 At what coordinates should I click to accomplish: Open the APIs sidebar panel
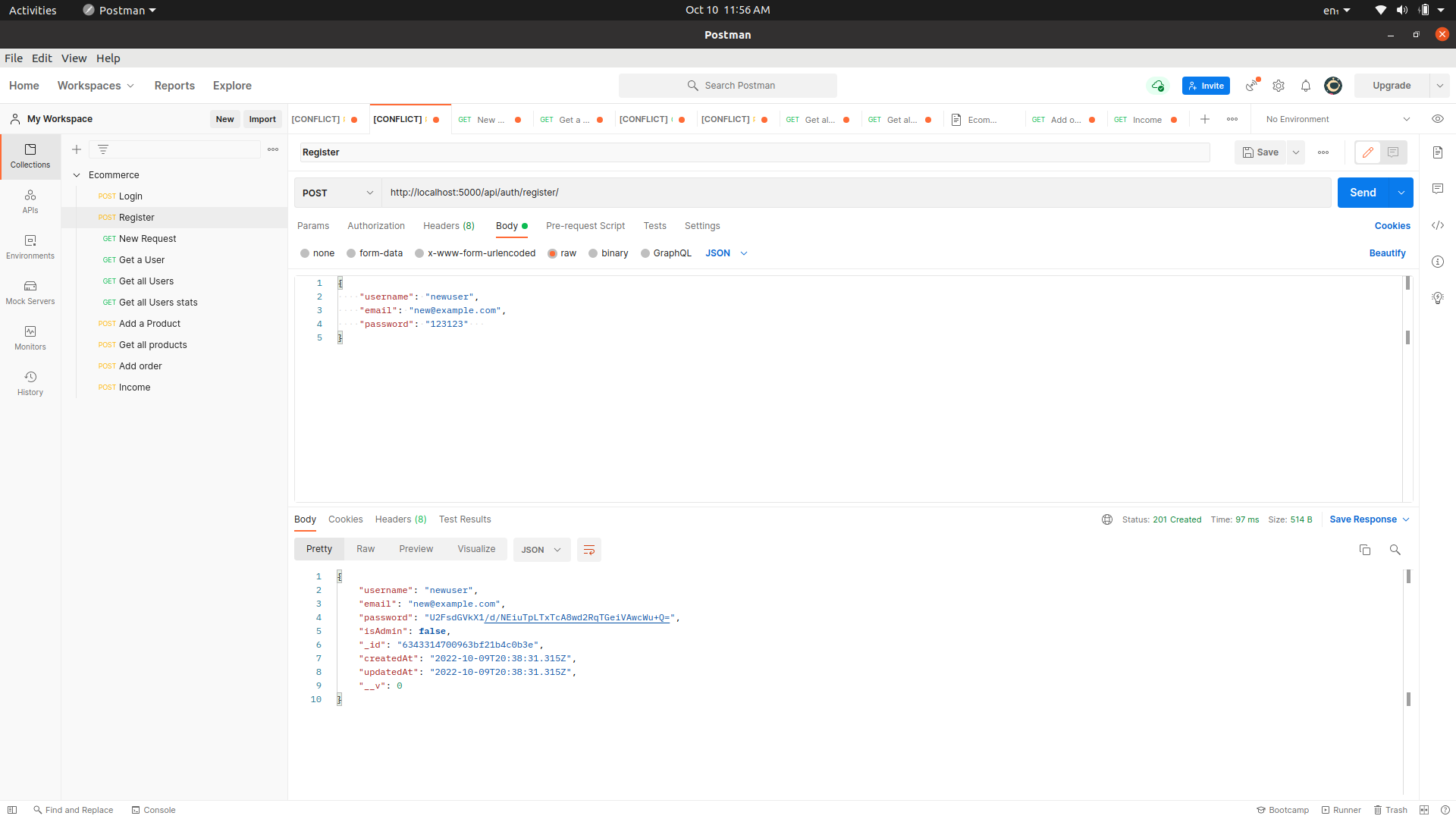pos(30,202)
